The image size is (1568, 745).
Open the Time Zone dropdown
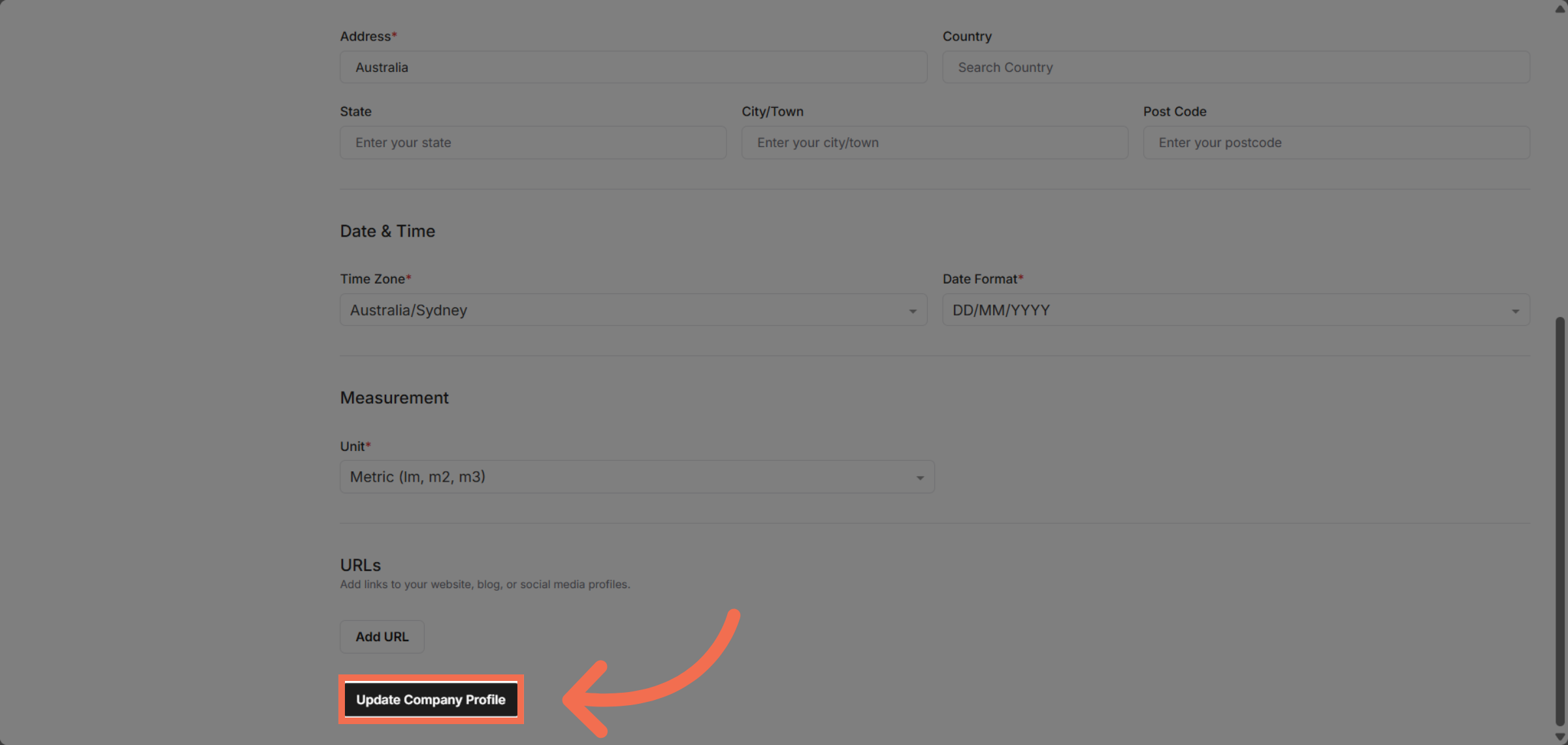(632, 310)
